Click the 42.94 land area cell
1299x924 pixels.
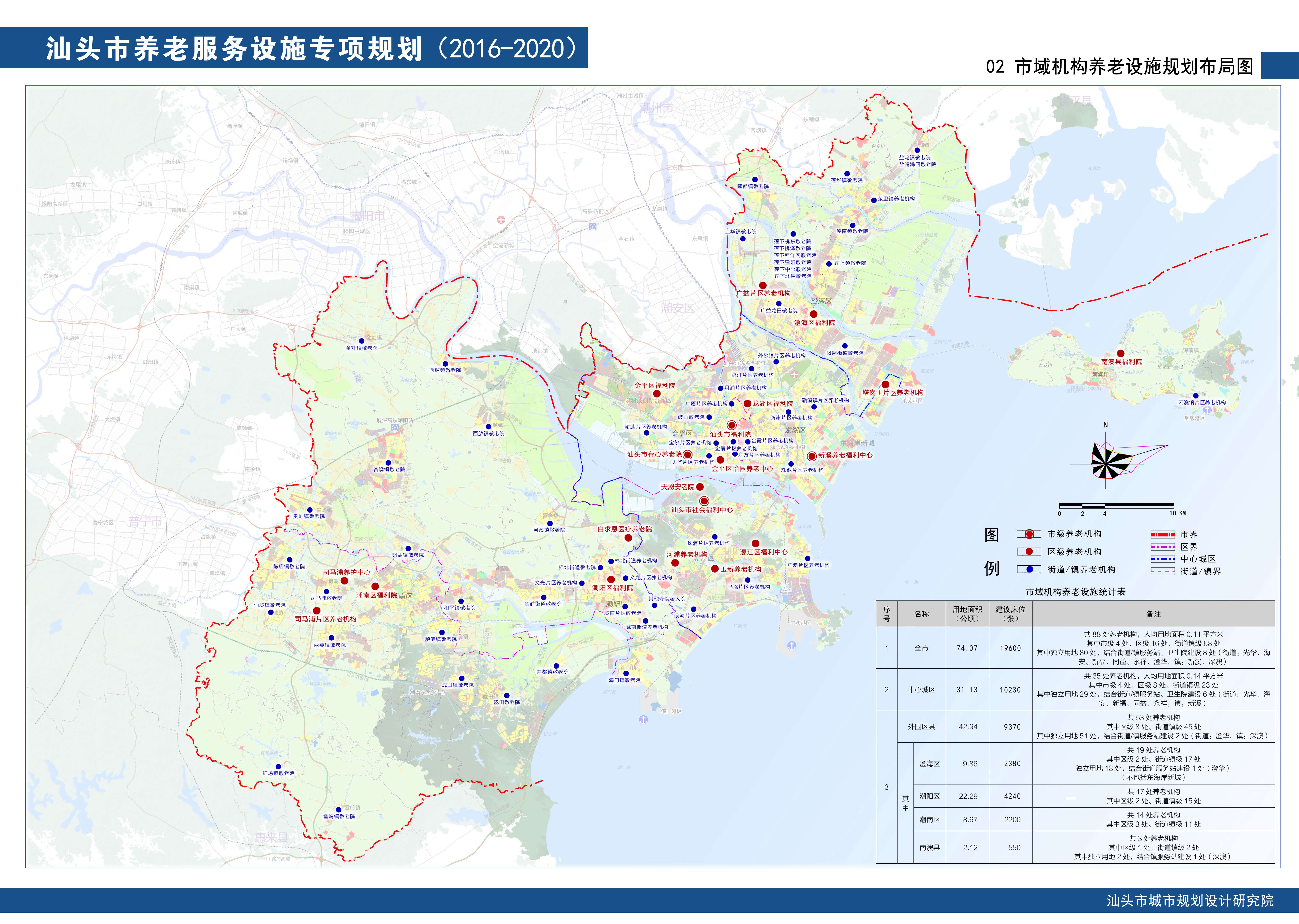point(967,727)
